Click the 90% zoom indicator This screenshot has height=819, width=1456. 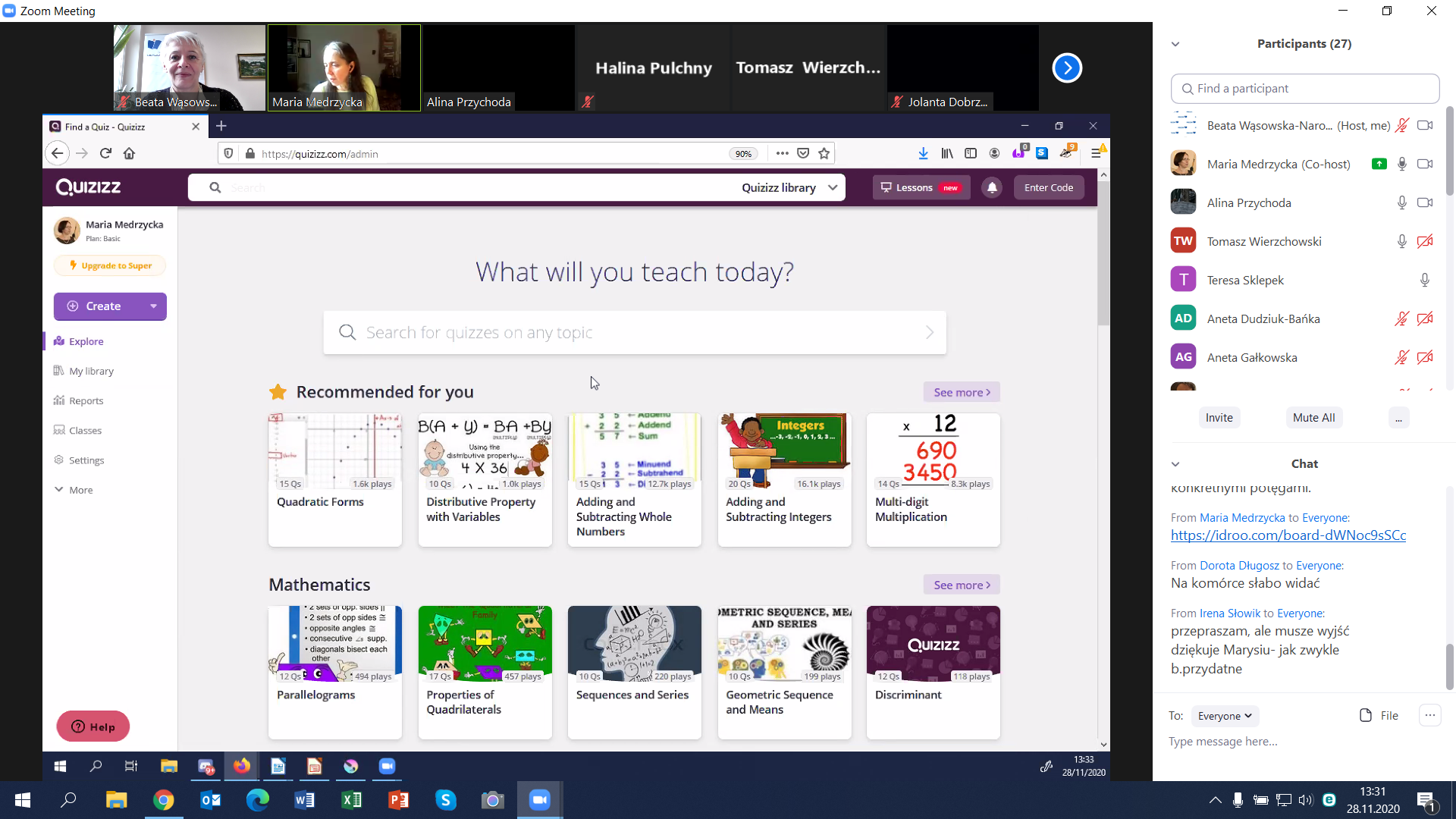tap(743, 154)
